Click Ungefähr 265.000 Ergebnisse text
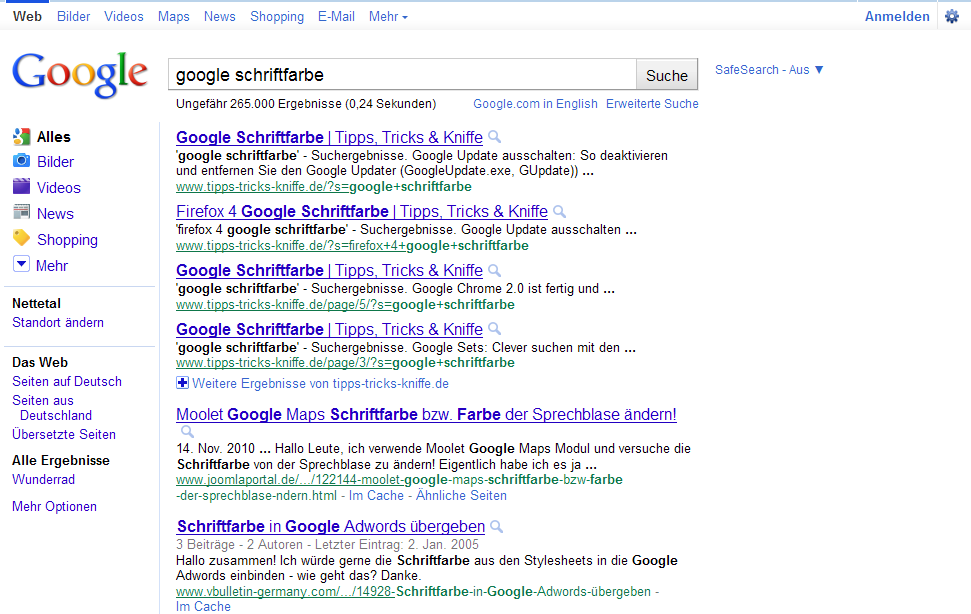The height and width of the screenshot is (614, 971). 306,104
